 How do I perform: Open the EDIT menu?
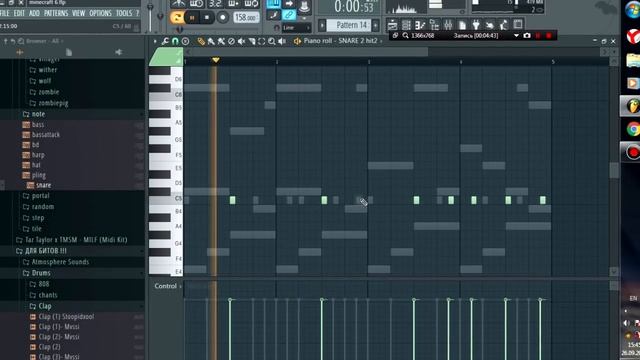tap(19, 13)
